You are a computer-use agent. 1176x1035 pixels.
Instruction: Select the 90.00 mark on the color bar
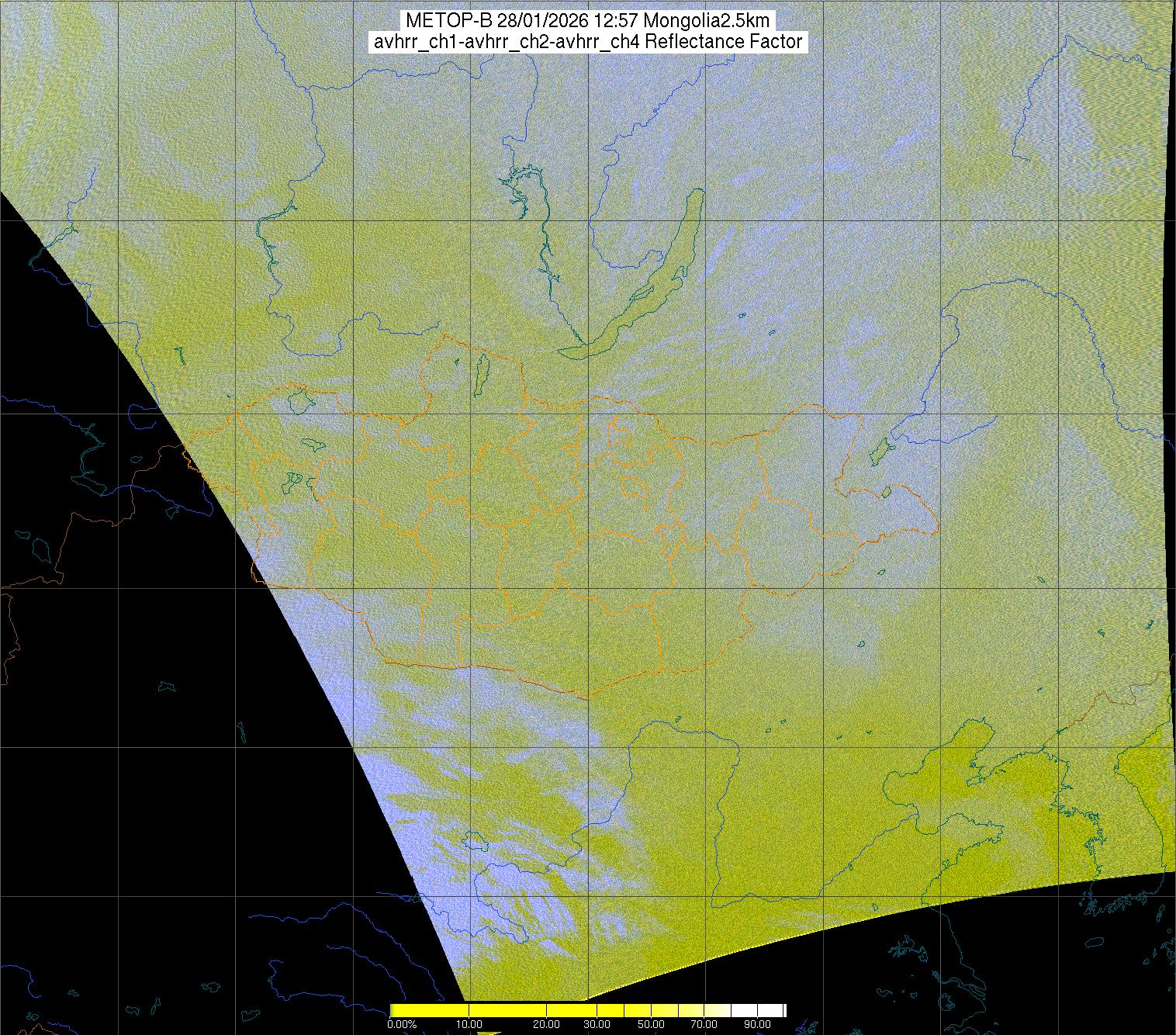click(756, 1025)
